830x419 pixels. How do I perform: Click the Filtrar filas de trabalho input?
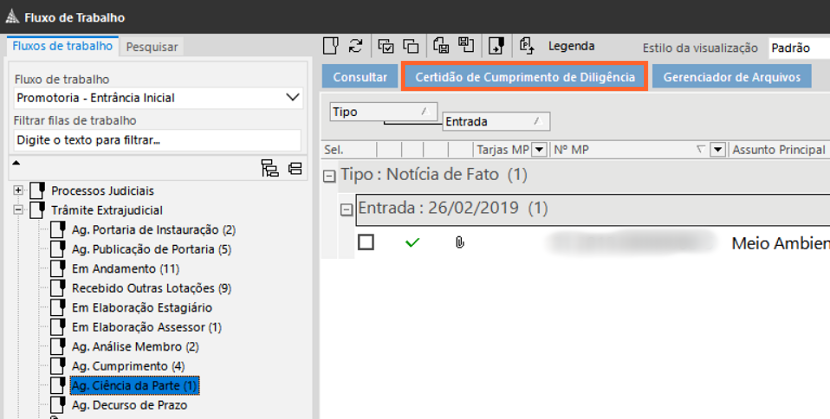(x=157, y=140)
